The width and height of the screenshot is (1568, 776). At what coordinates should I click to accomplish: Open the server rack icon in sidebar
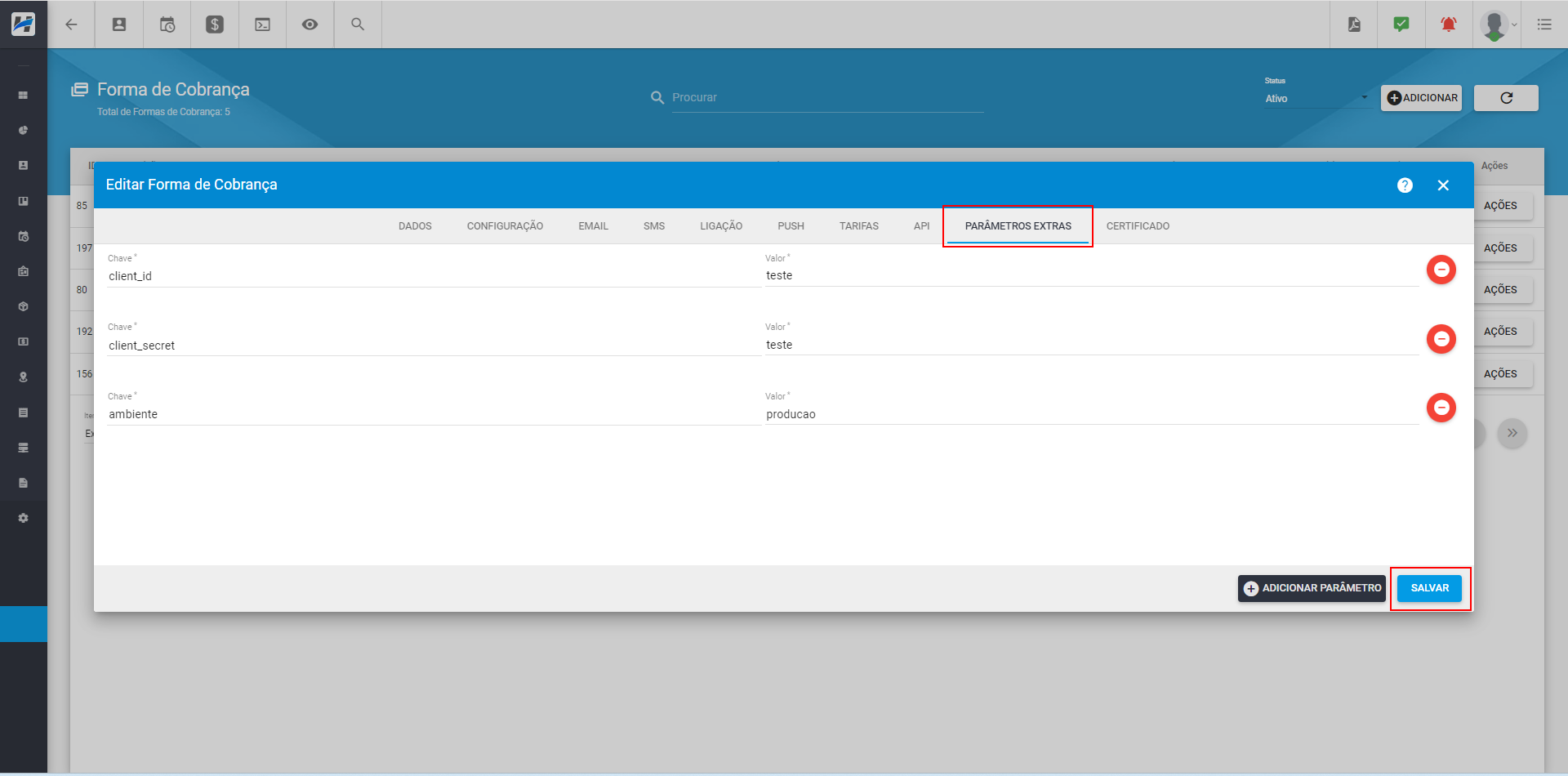pos(23,448)
